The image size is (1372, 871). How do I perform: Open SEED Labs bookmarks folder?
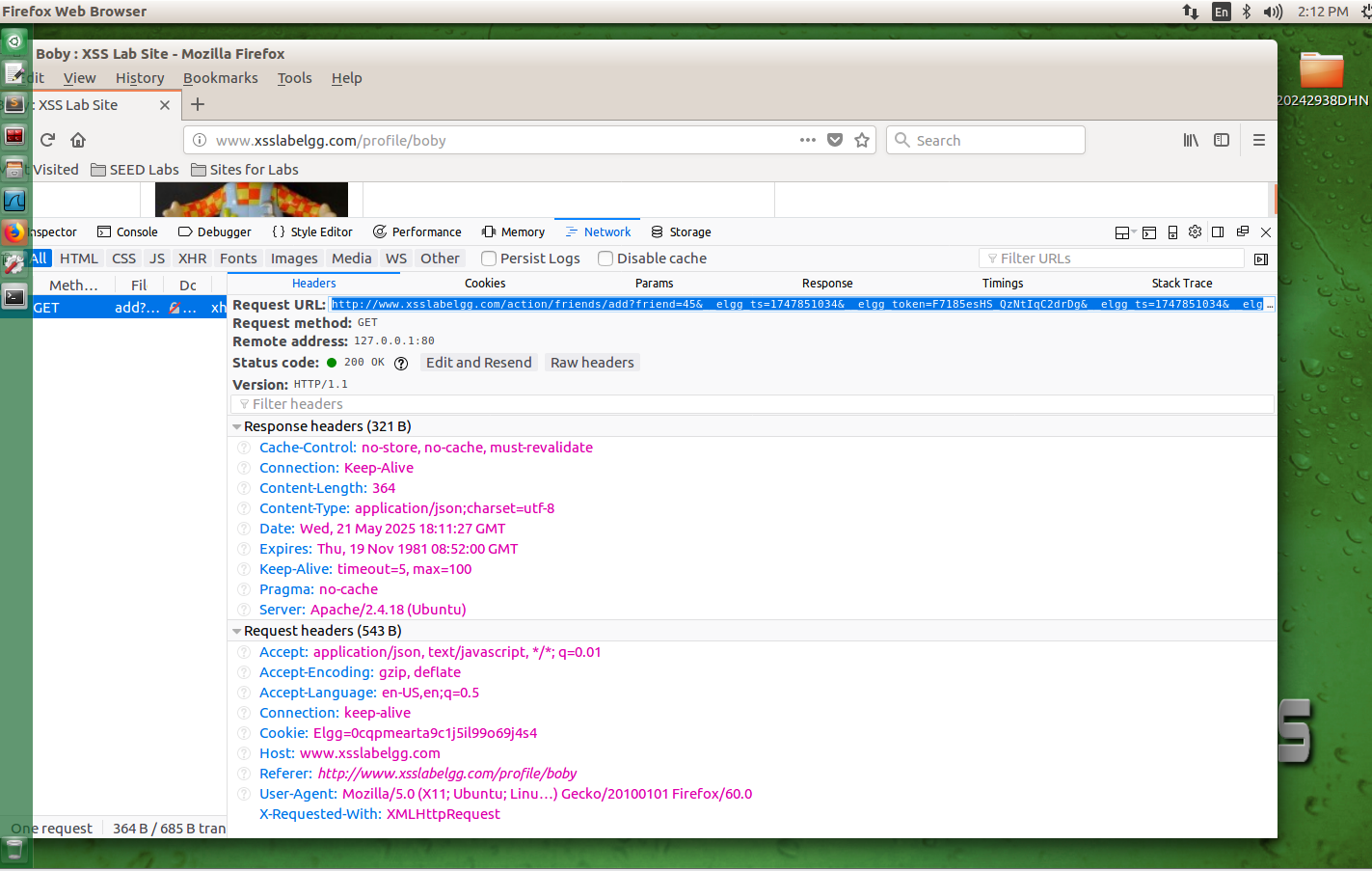[135, 170]
